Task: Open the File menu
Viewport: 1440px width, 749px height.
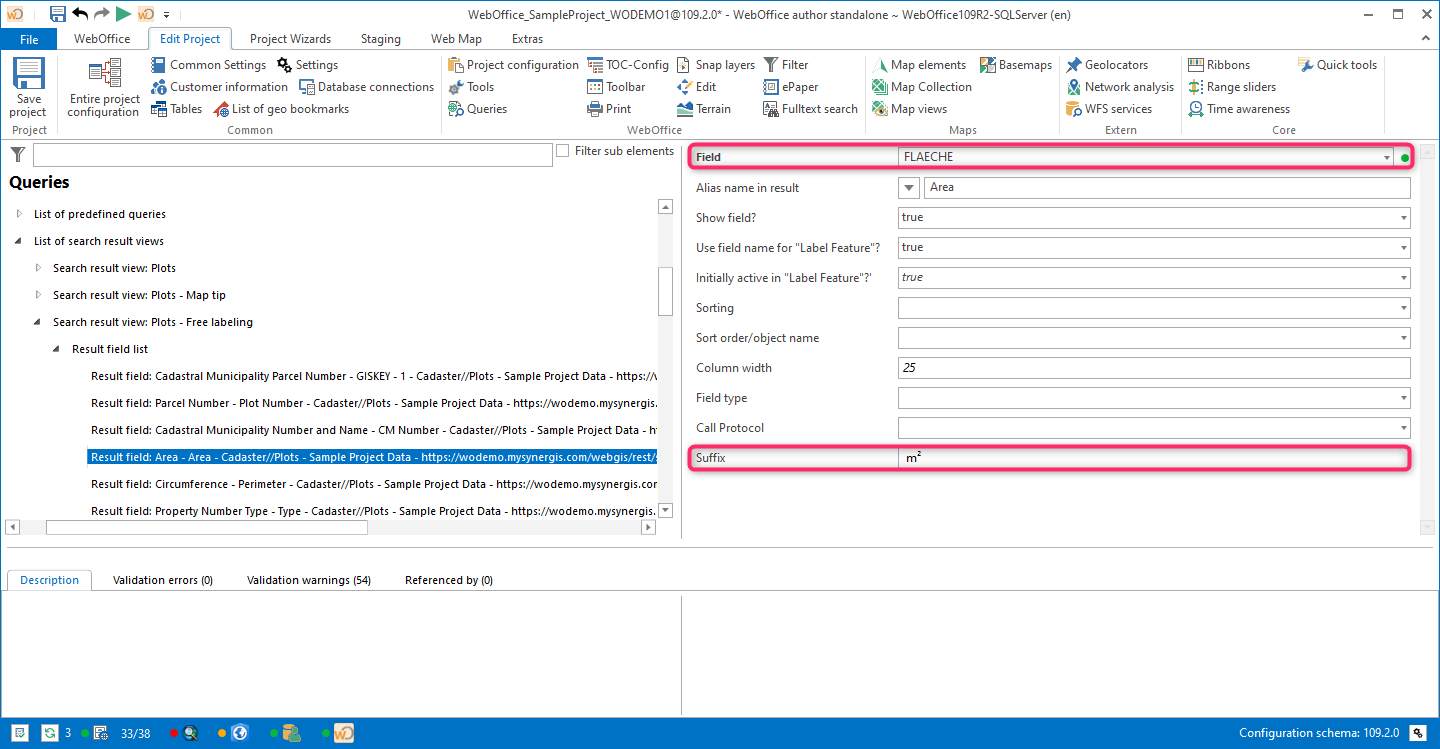Action: click(x=29, y=38)
